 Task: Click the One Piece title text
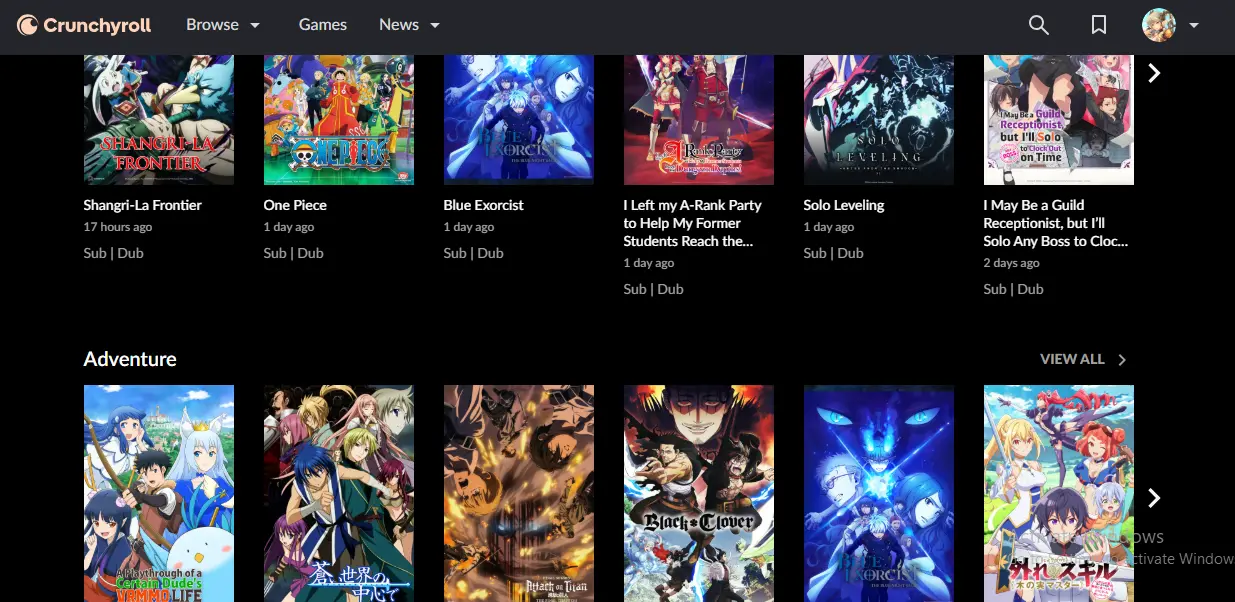pyautogui.click(x=295, y=205)
